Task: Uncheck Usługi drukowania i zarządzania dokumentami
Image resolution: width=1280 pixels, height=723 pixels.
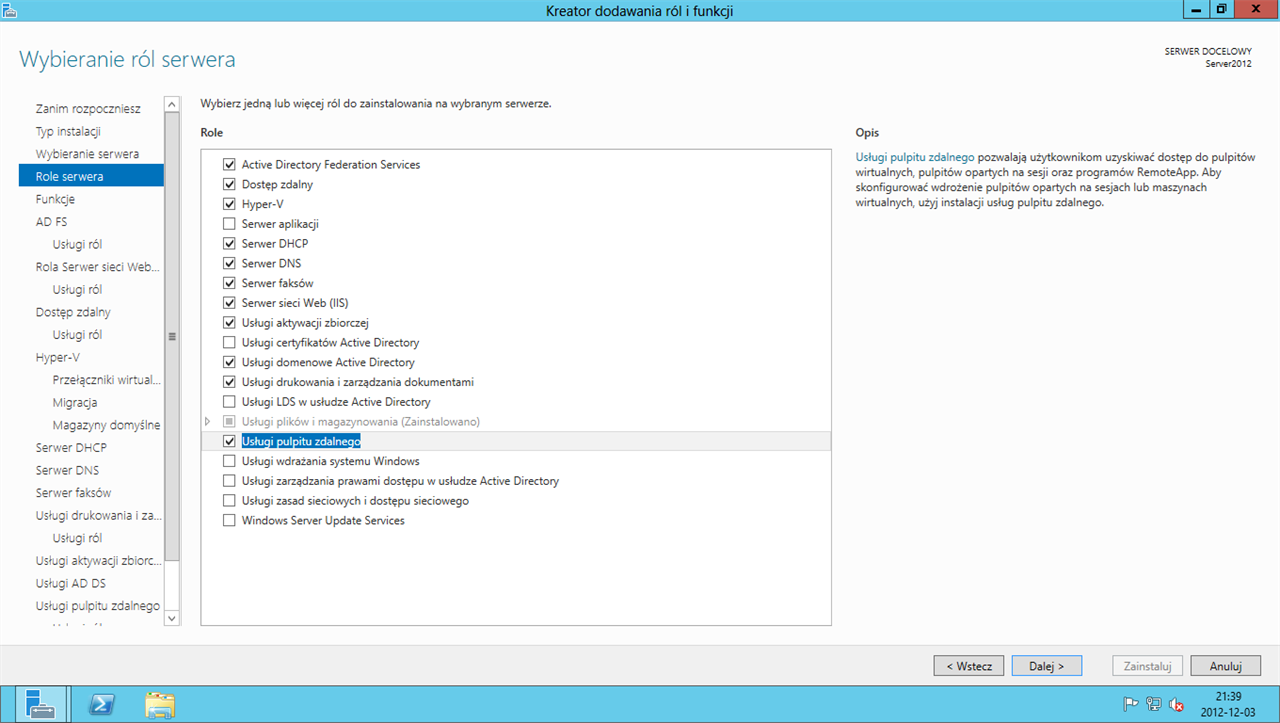Action: click(229, 382)
